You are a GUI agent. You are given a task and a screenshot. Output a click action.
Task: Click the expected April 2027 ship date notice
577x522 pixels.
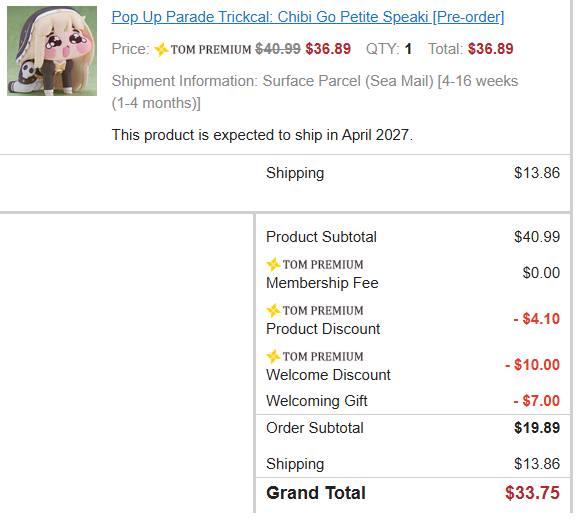[x=262, y=135]
